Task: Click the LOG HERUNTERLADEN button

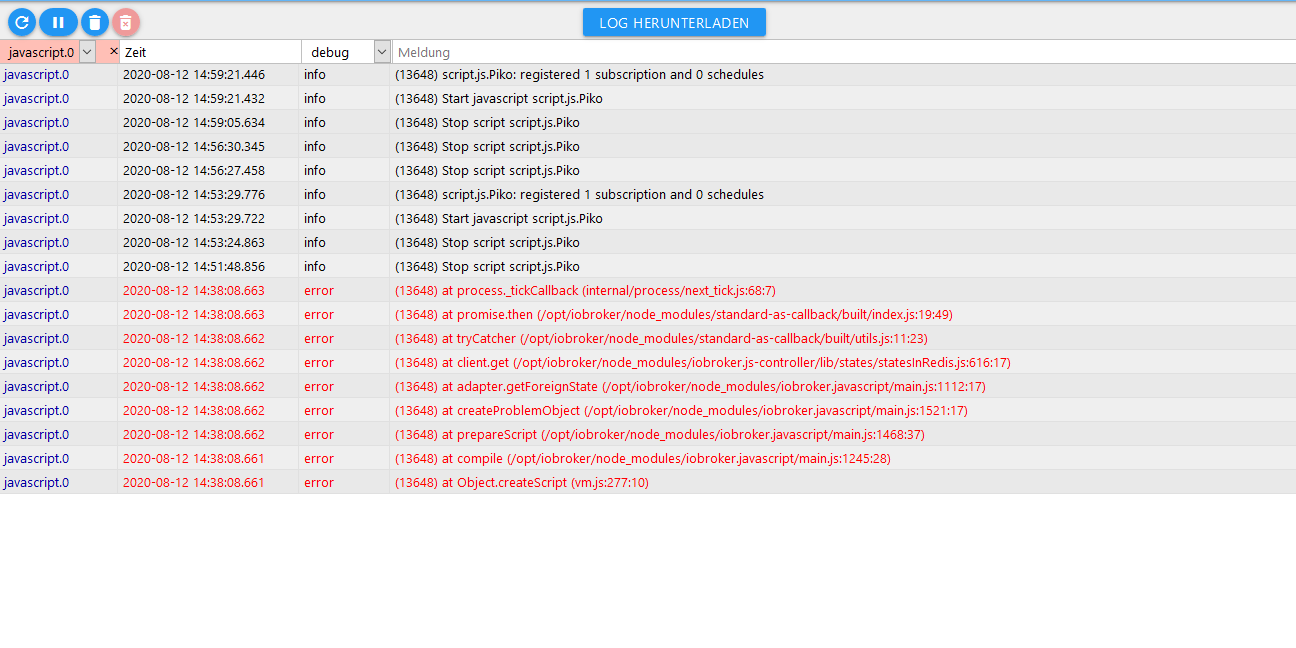Action: pos(674,22)
